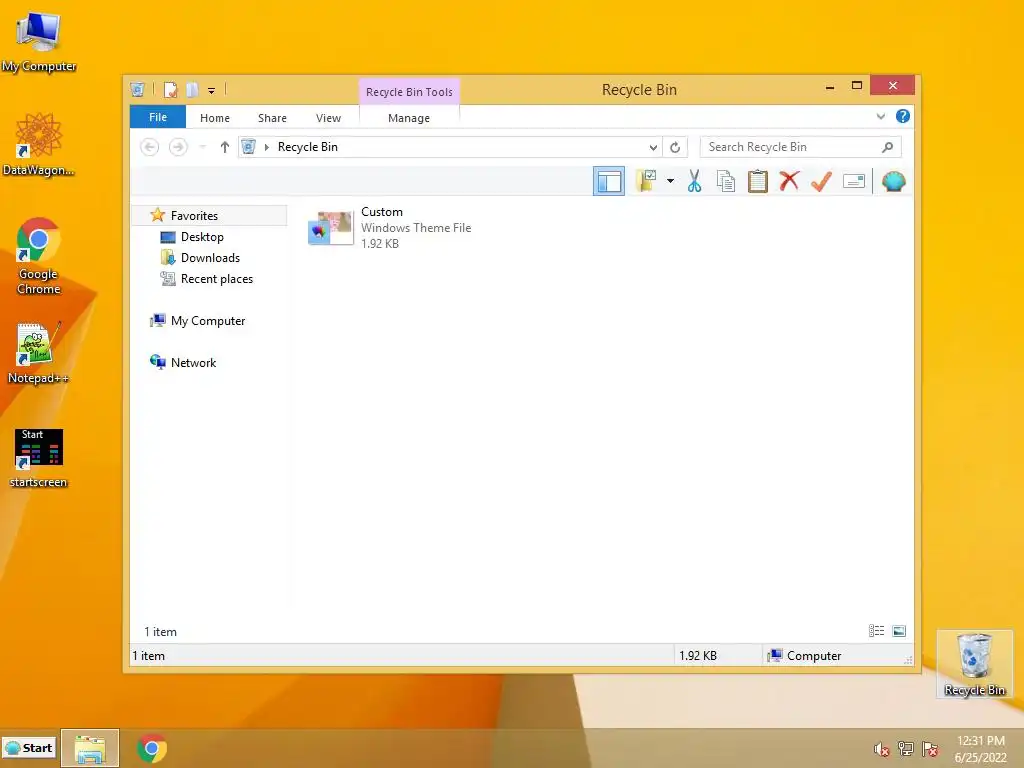Click the red X Delete icon
1024x768 pixels.
789,181
